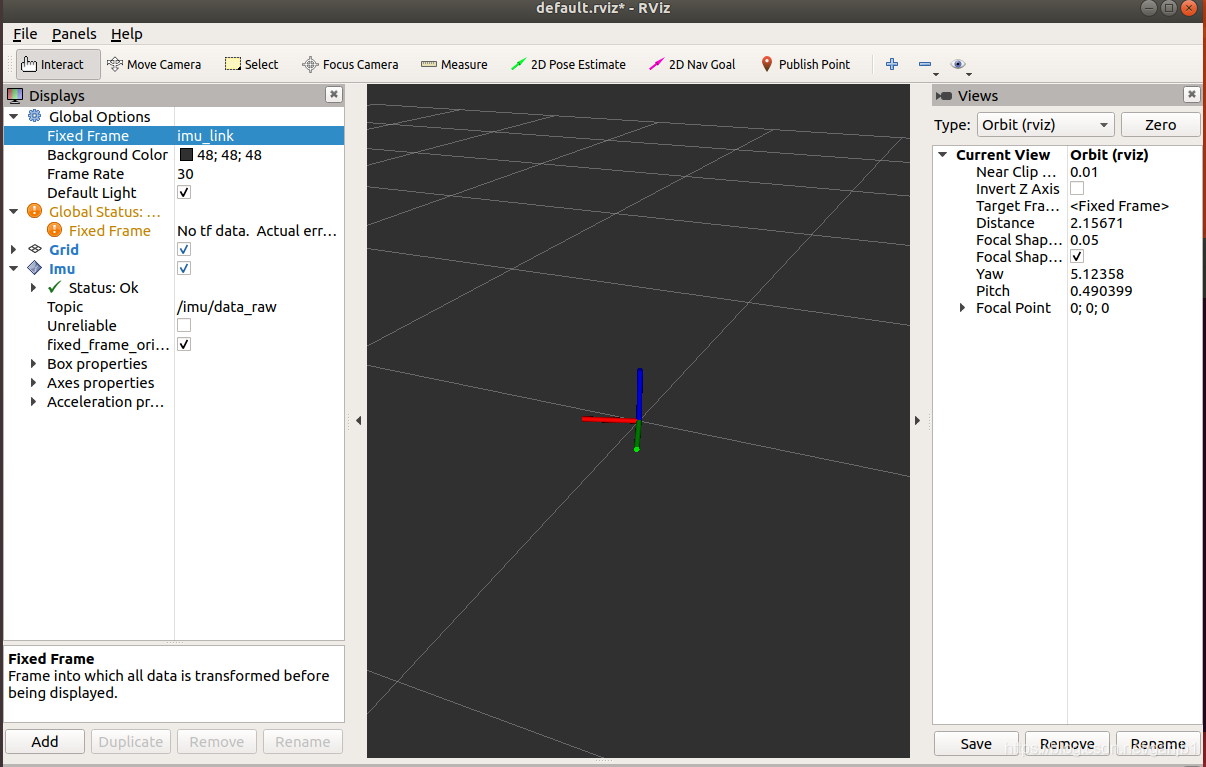Click the Global Options gear icon
This screenshot has width=1206, height=767.
coord(34,116)
